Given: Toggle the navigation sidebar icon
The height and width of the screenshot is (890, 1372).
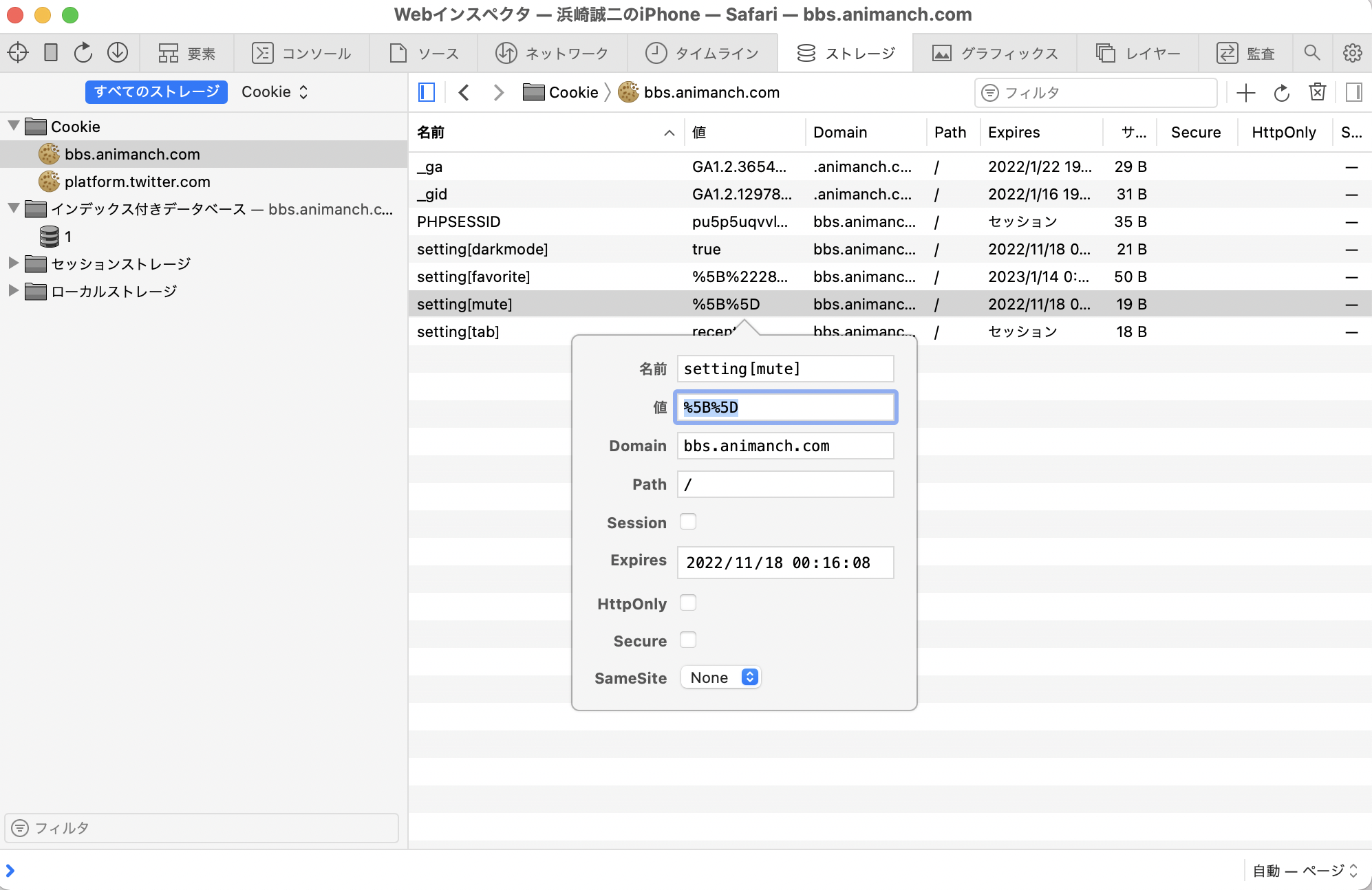Looking at the screenshot, I should 427,92.
